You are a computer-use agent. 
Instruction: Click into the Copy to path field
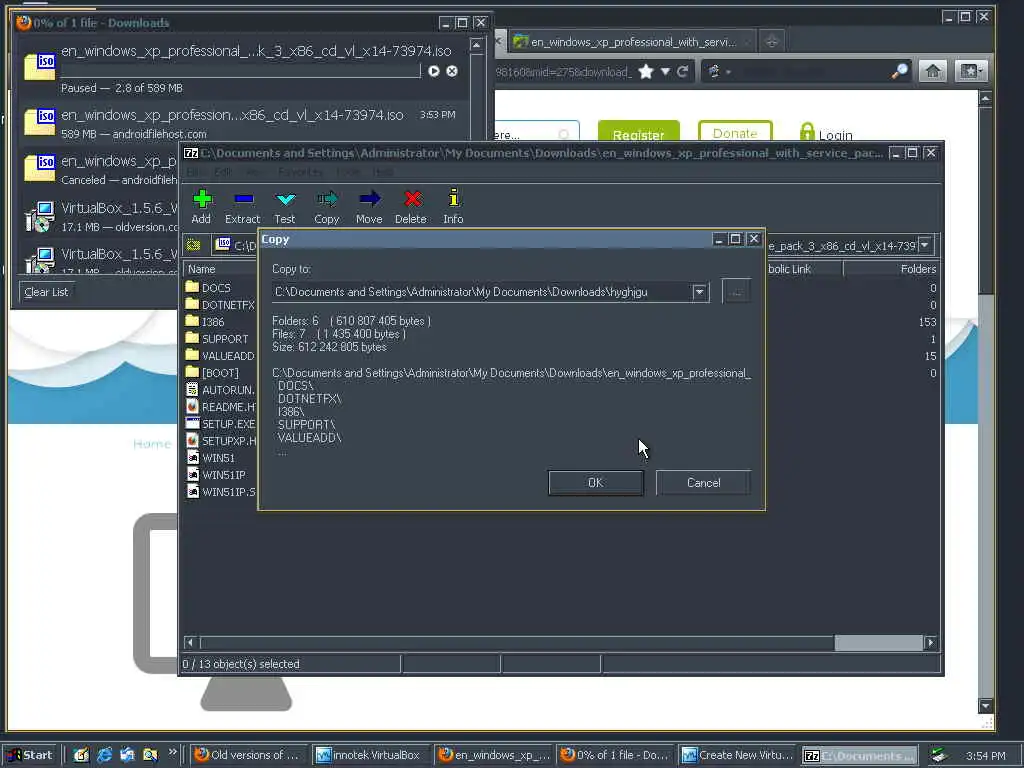pos(483,292)
